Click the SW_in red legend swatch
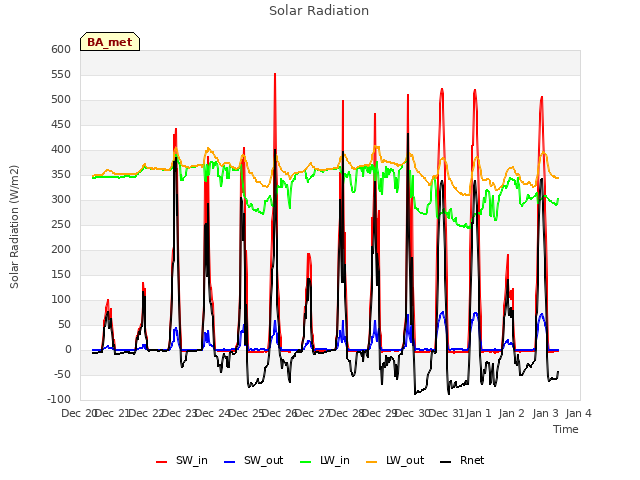 (162, 462)
